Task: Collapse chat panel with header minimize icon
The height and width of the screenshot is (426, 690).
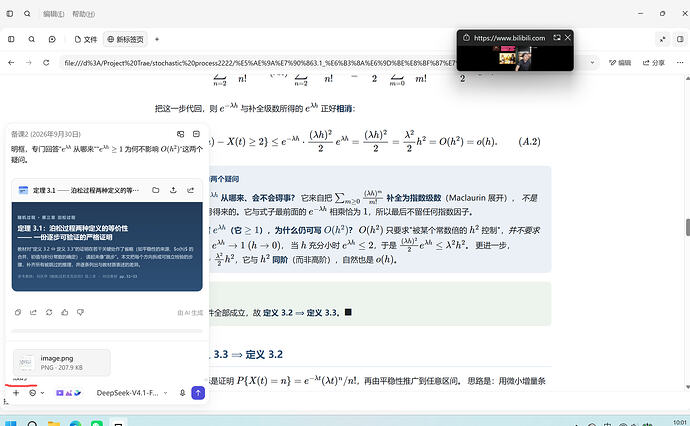Action: tap(196, 134)
